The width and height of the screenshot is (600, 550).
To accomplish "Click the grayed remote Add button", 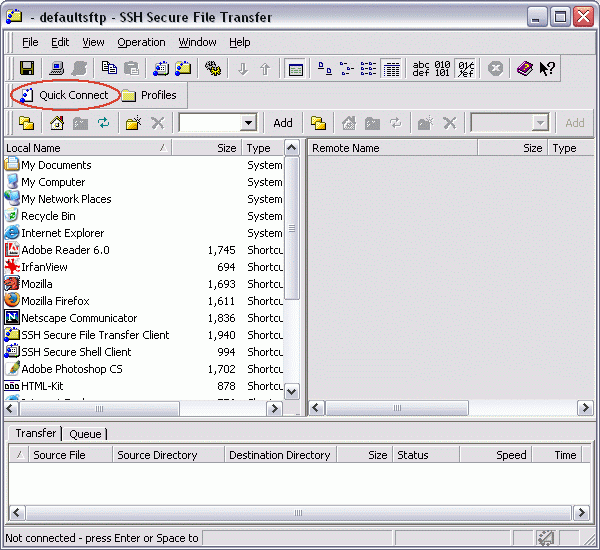I will click(575, 123).
